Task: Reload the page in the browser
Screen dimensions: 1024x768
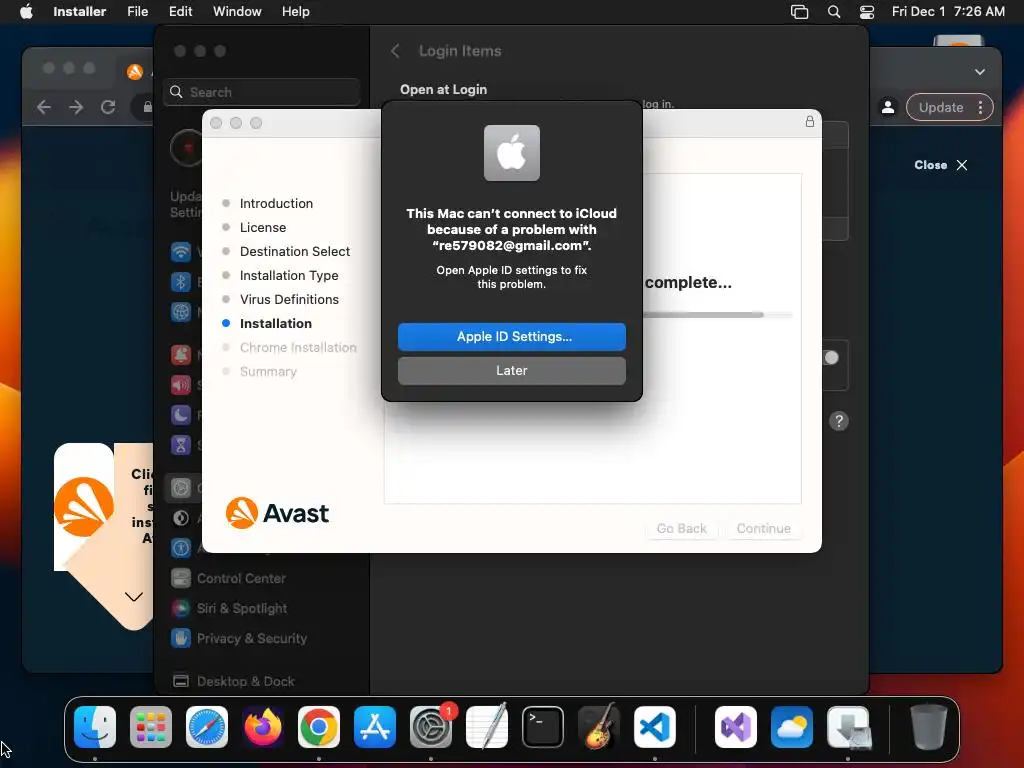Action: 108,107
